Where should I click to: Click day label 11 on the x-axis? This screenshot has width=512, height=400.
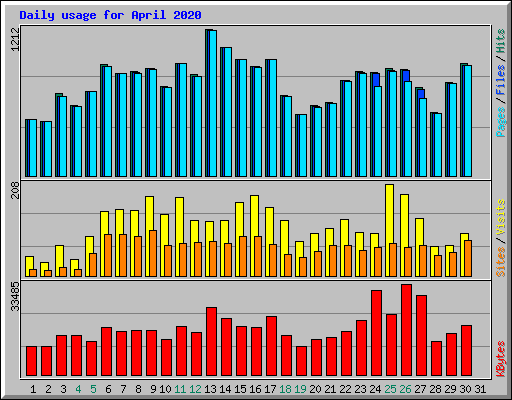pos(180,389)
